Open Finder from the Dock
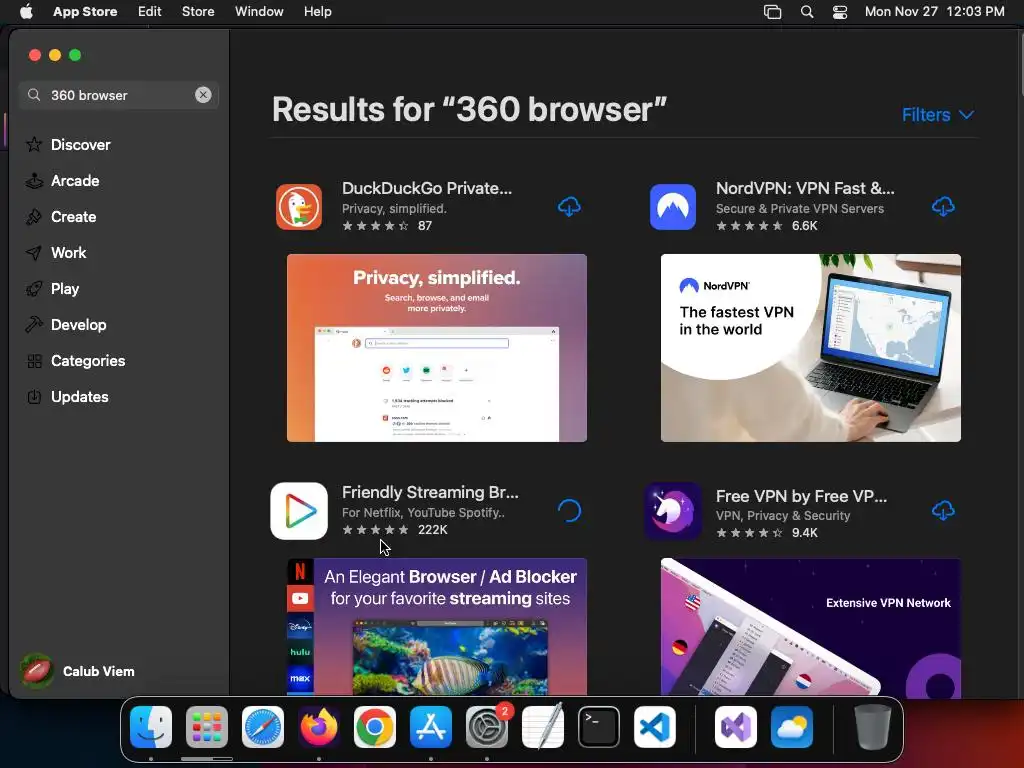 pyautogui.click(x=151, y=726)
